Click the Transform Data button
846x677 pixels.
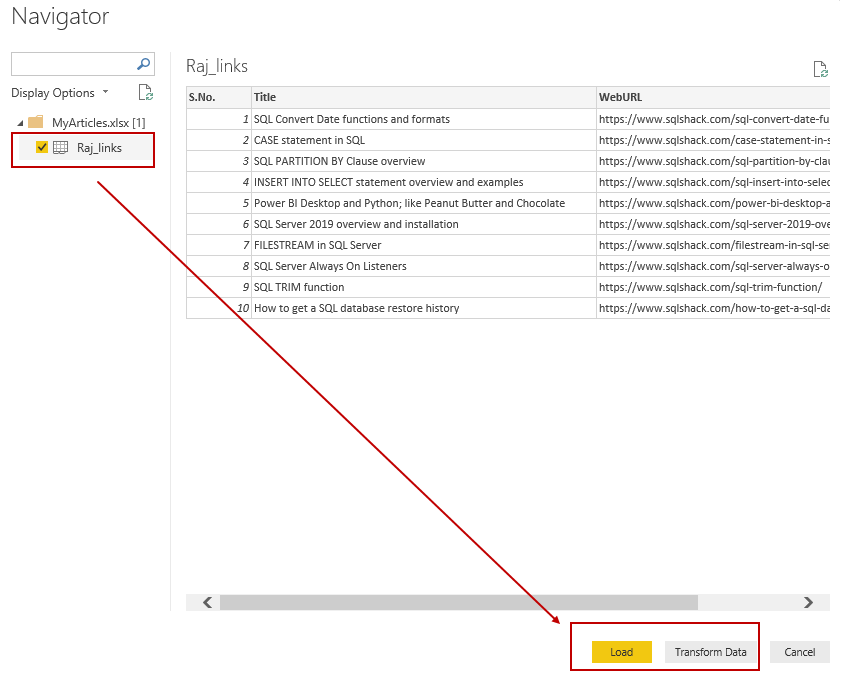click(710, 652)
